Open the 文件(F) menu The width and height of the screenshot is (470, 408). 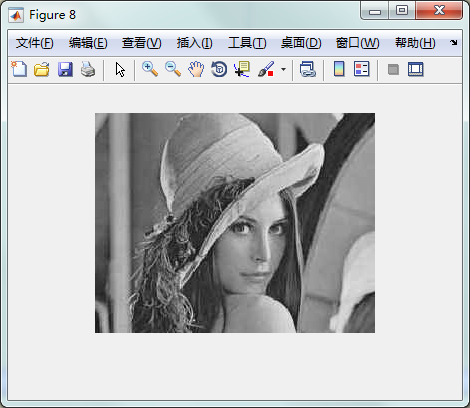click(x=35, y=43)
